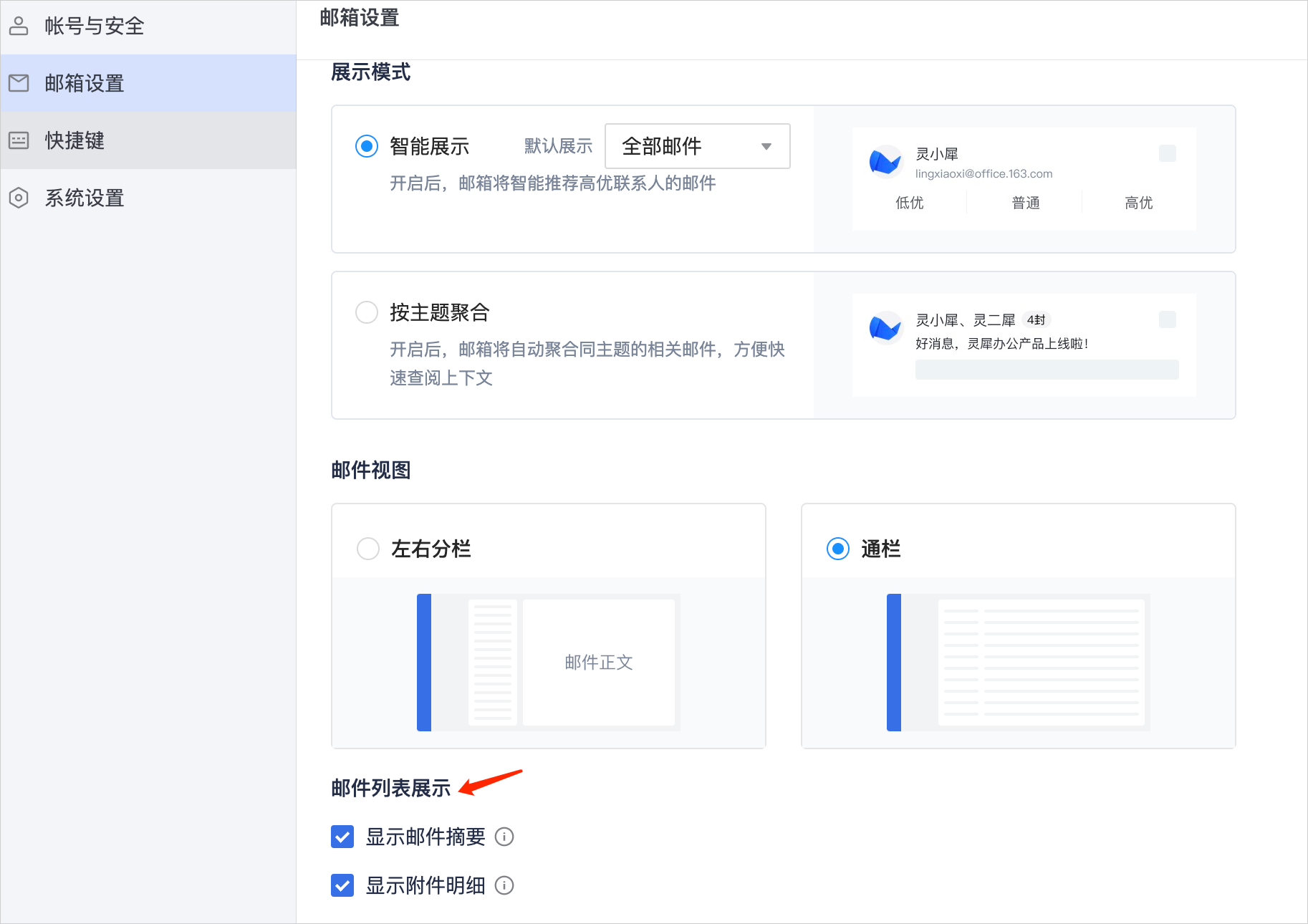The width and height of the screenshot is (1308, 924).
Task: Click the 开启后，邮箱将智能推荐高优联系人的邮件 description
Action: point(553,183)
